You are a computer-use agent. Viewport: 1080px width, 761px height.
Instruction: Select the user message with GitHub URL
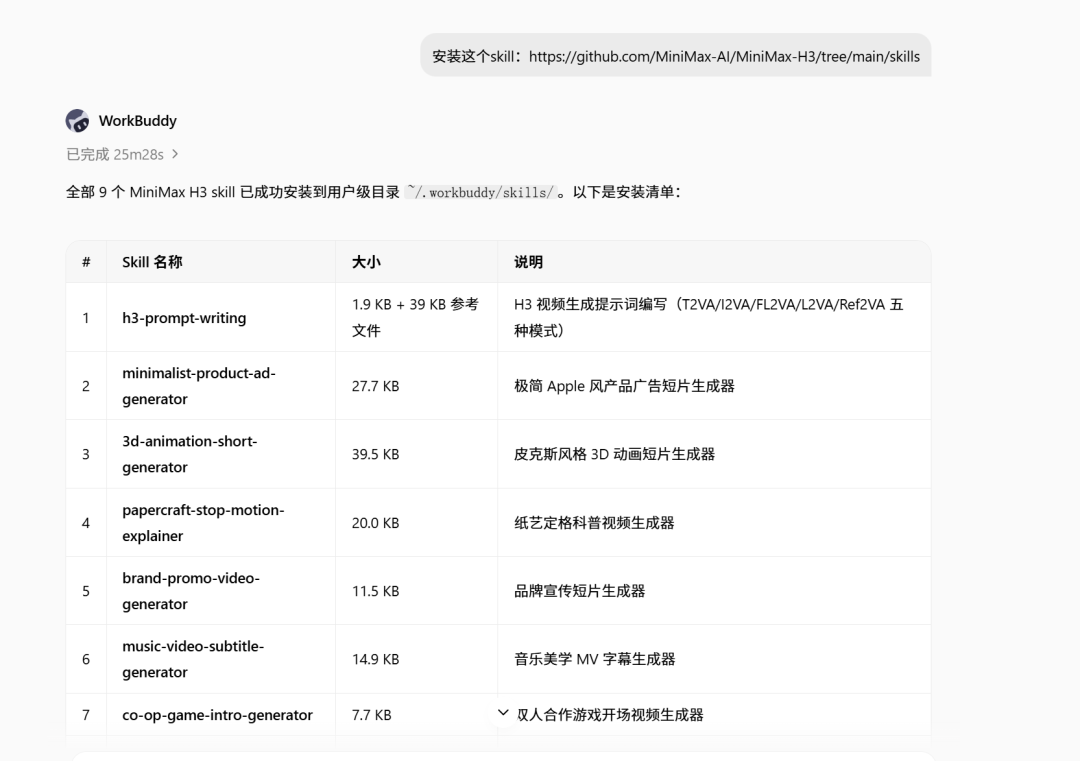click(x=676, y=55)
